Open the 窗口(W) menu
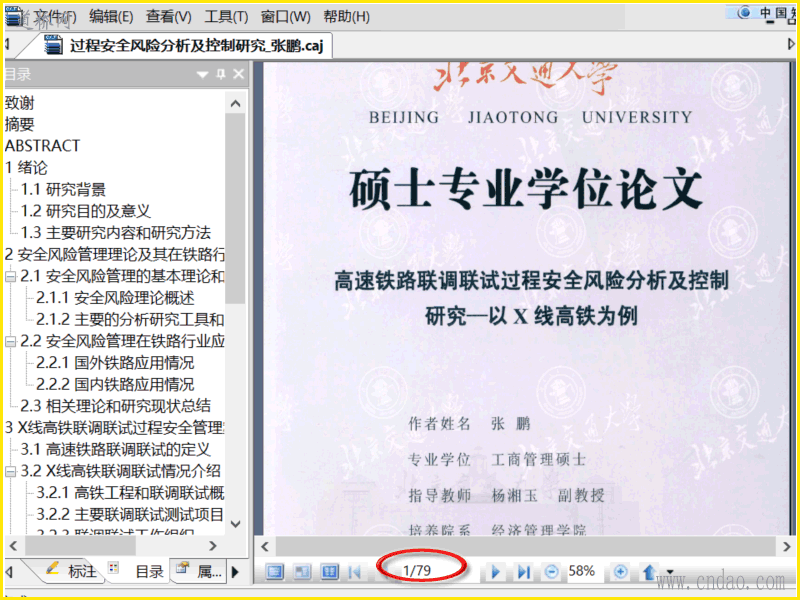 [x=286, y=17]
